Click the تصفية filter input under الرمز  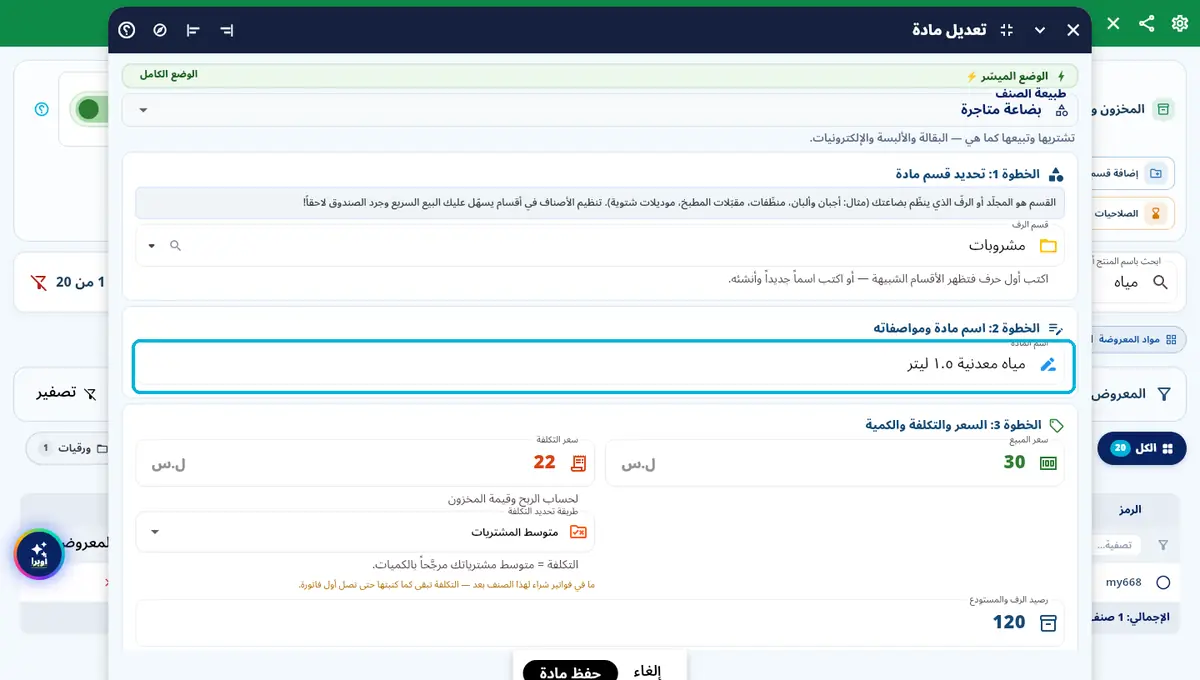coord(1119,546)
